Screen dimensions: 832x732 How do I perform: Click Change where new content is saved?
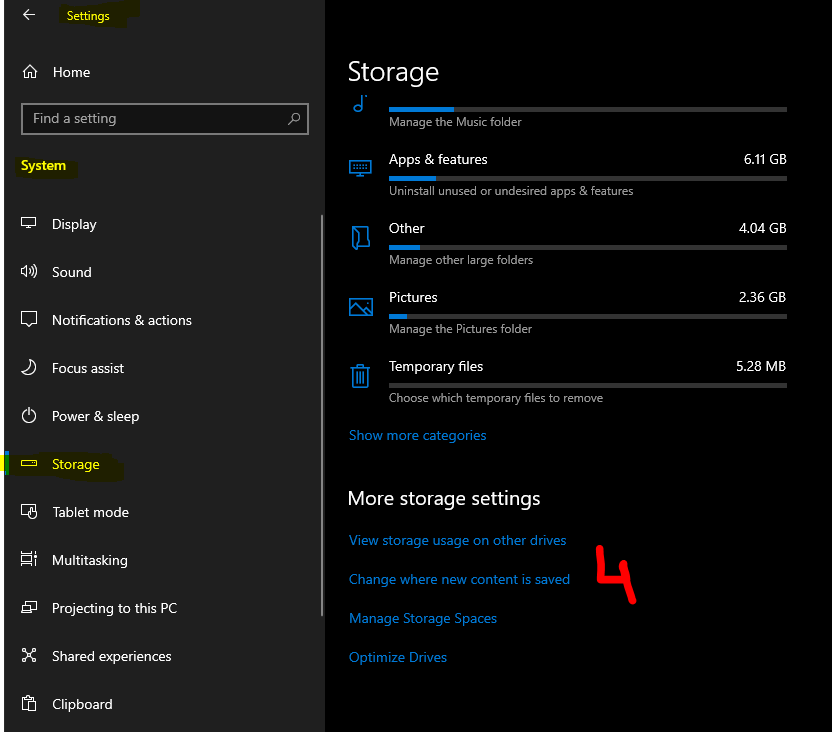(x=459, y=579)
